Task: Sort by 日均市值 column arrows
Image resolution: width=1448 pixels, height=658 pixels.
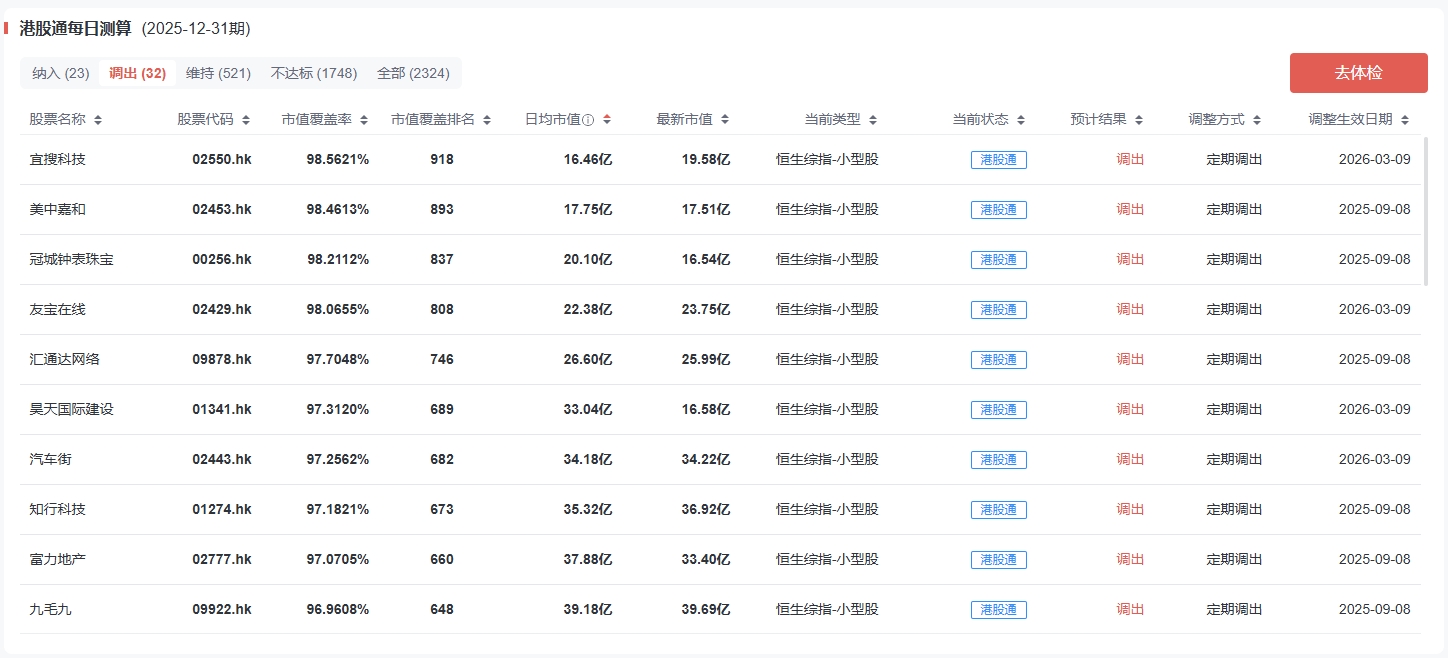Action: (607, 120)
